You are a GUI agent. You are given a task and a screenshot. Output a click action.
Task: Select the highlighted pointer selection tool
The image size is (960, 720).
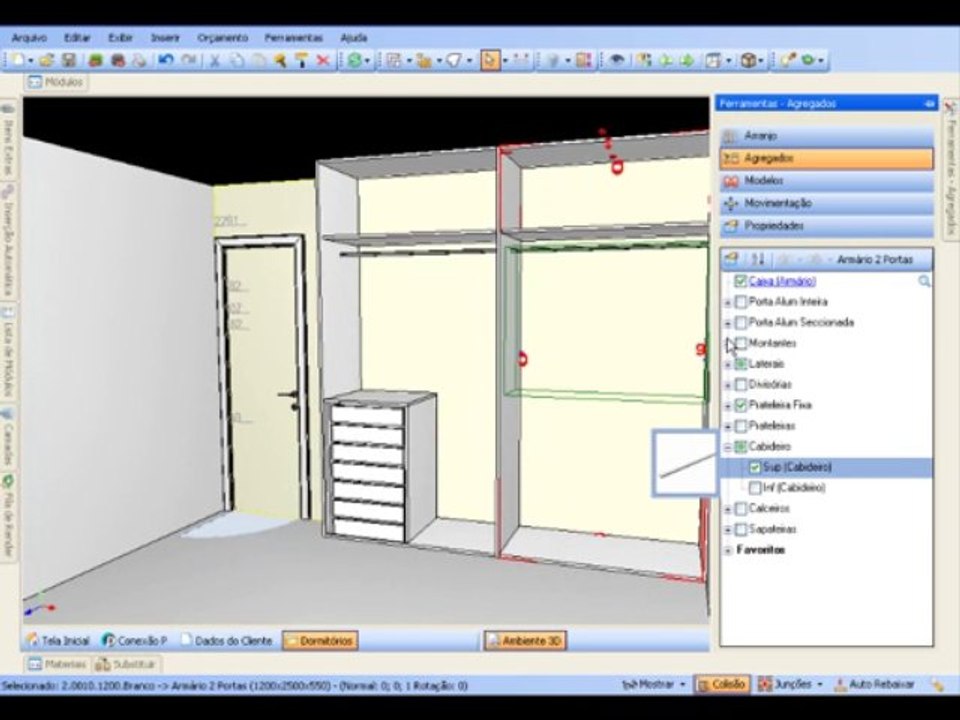pos(490,60)
